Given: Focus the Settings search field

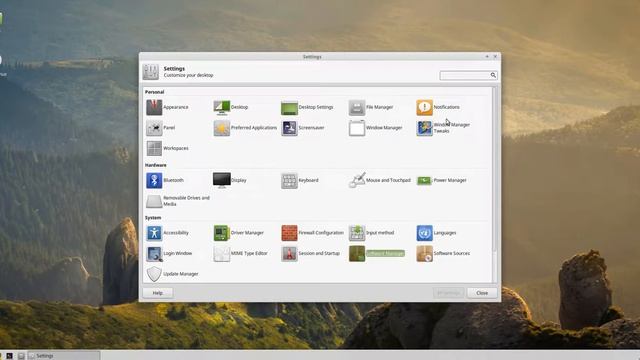Looking at the screenshot, I should 468,75.
